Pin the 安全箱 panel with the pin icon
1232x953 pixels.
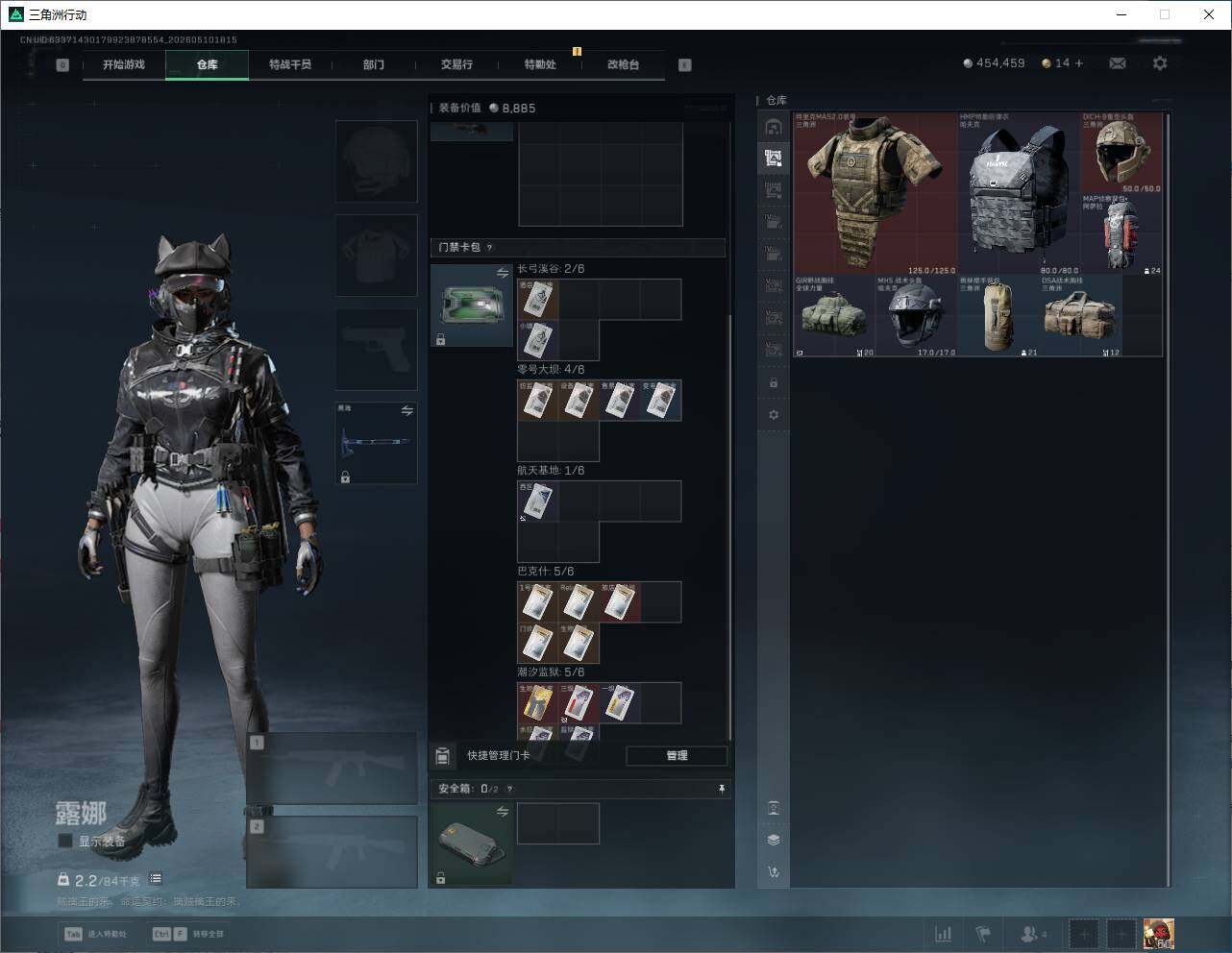tap(722, 789)
